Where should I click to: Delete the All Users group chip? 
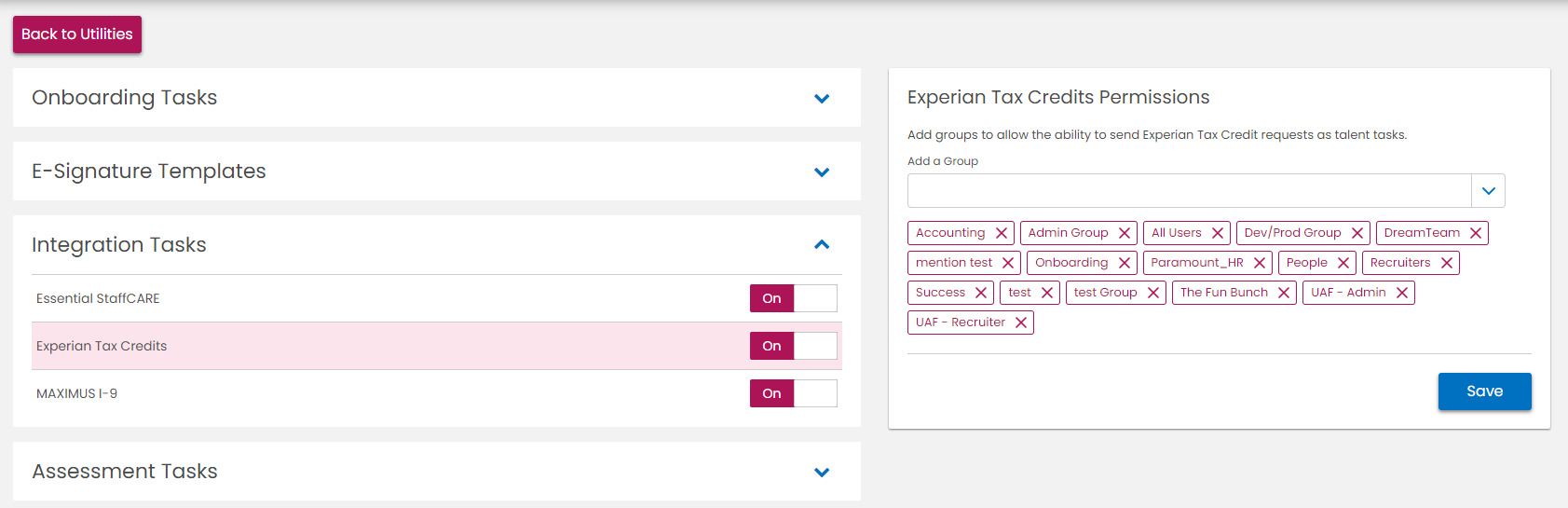point(1218,233)
